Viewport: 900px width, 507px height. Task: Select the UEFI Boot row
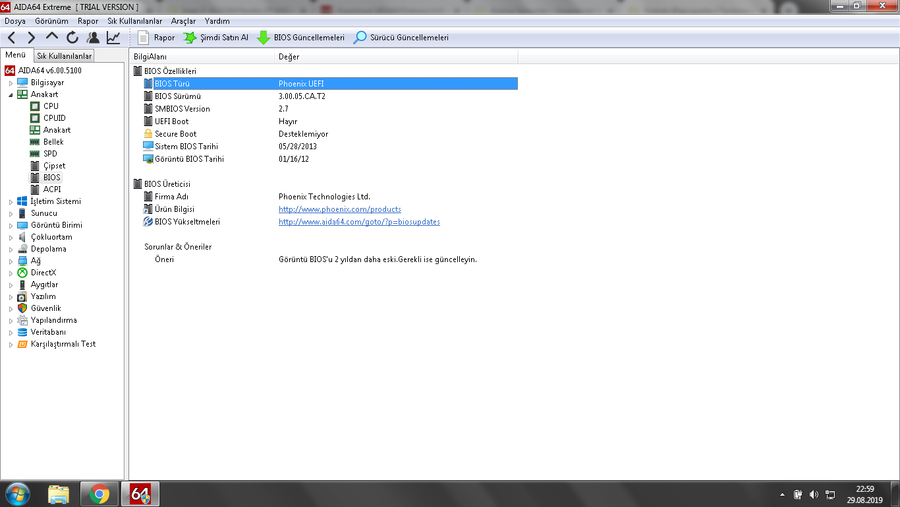coord(330,122)
